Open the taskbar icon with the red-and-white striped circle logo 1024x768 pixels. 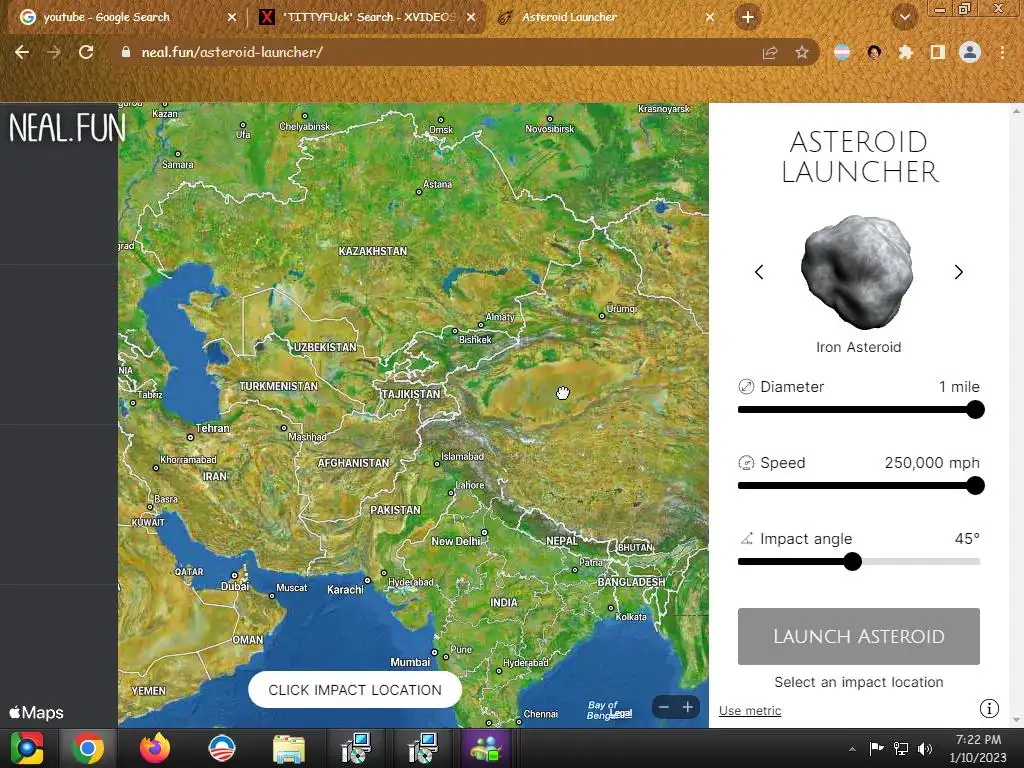[x=221, y=748]
